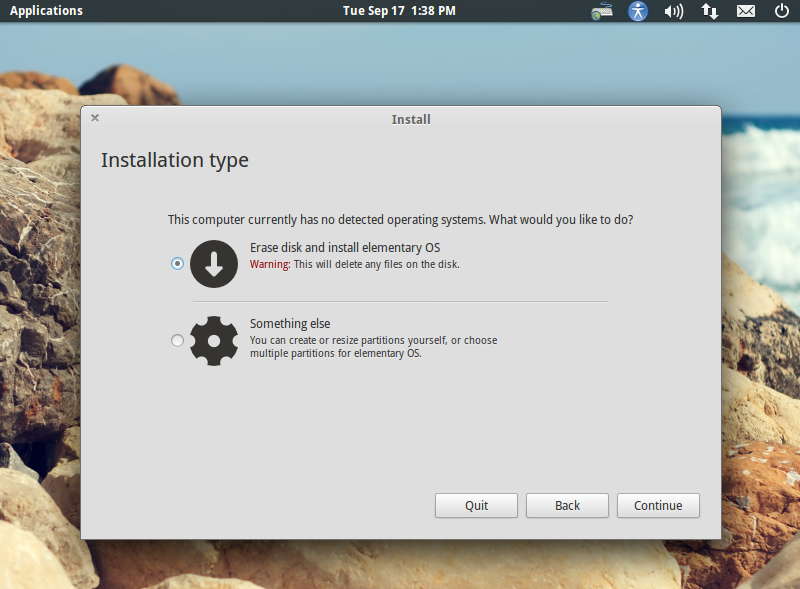
Task: Click the Installation type heading
Action: pos(174,160)
